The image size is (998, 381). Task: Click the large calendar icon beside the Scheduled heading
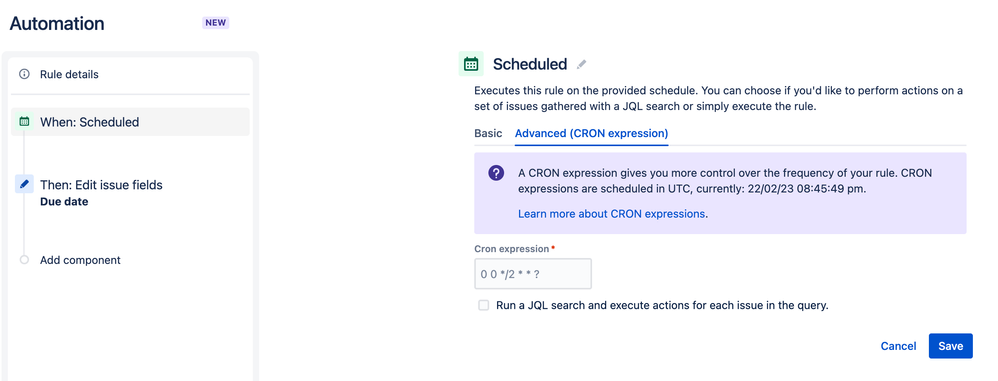(471, 64)
